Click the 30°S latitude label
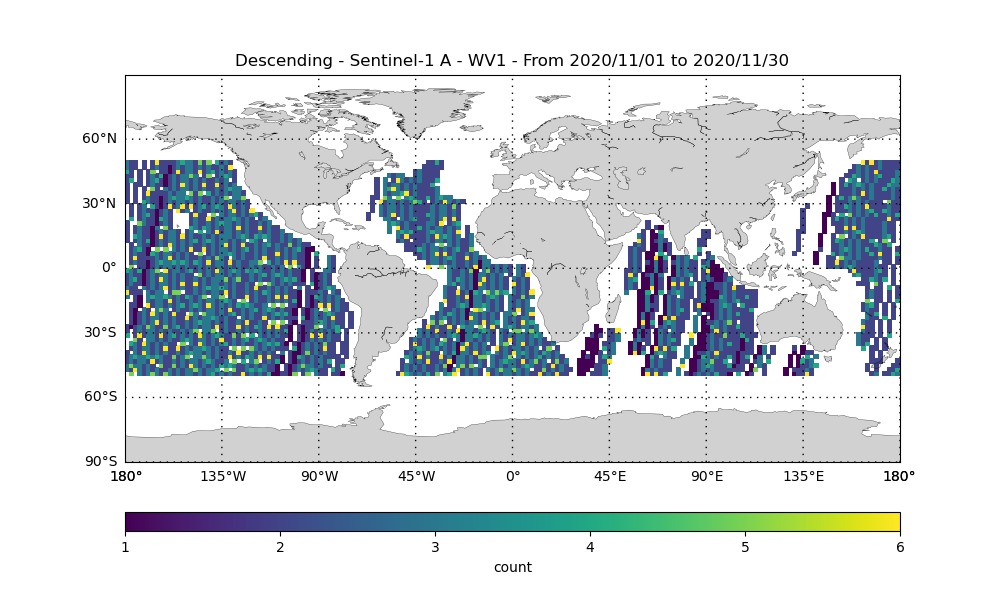1000x600 pixels. pos(100,332)
